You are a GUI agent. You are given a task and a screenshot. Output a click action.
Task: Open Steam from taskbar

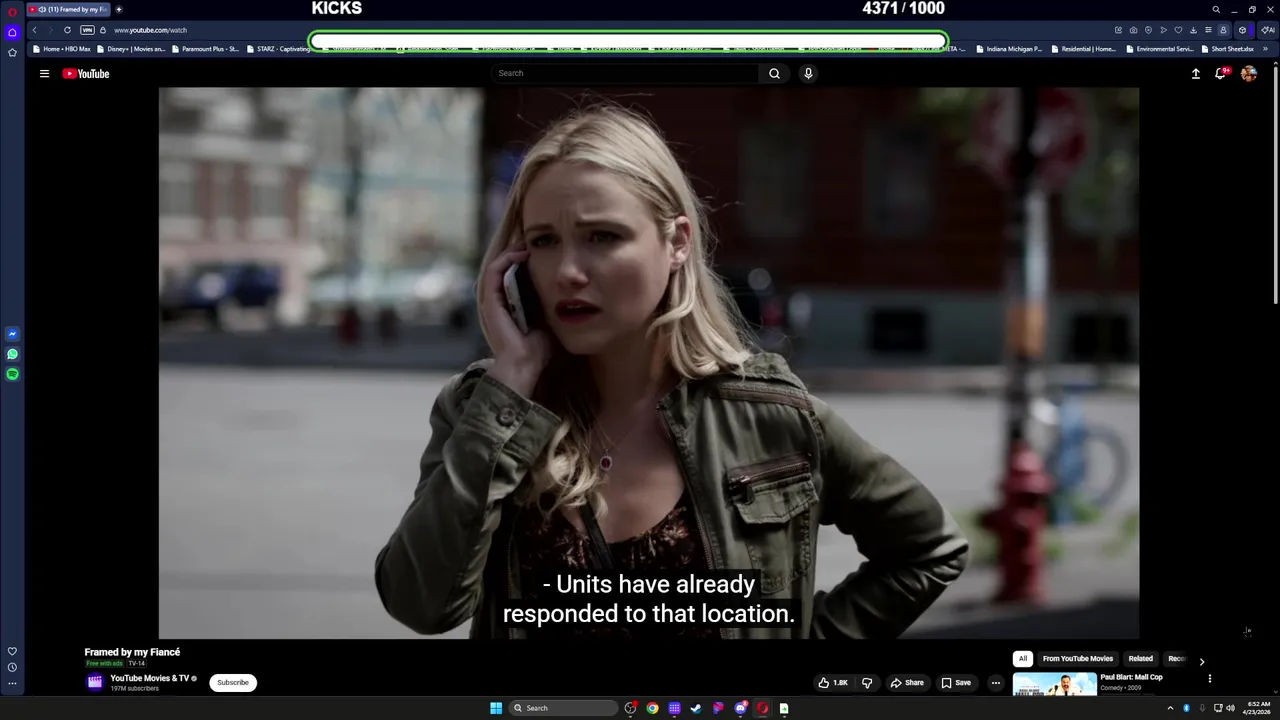pyautogui.click(x=696, y=708)
